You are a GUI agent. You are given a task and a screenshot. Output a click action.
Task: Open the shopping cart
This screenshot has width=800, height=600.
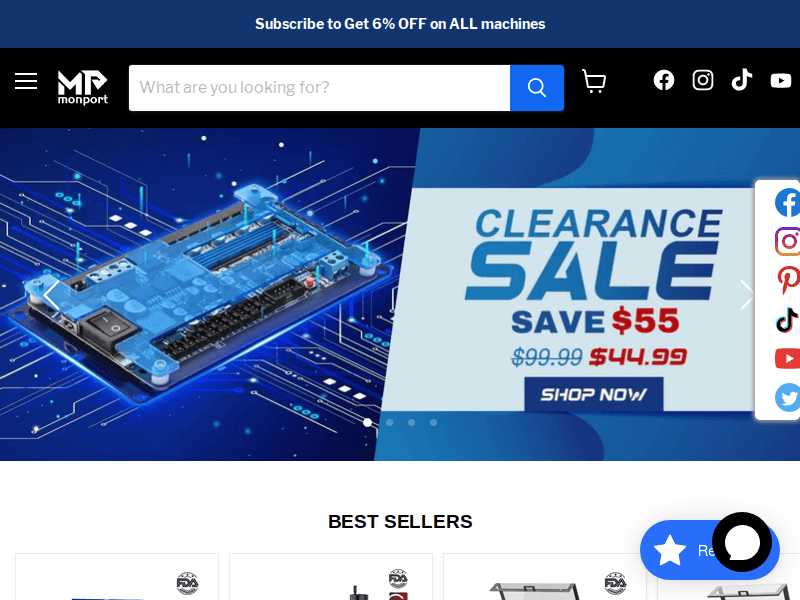pyautogui.click(x=594, y=81)
